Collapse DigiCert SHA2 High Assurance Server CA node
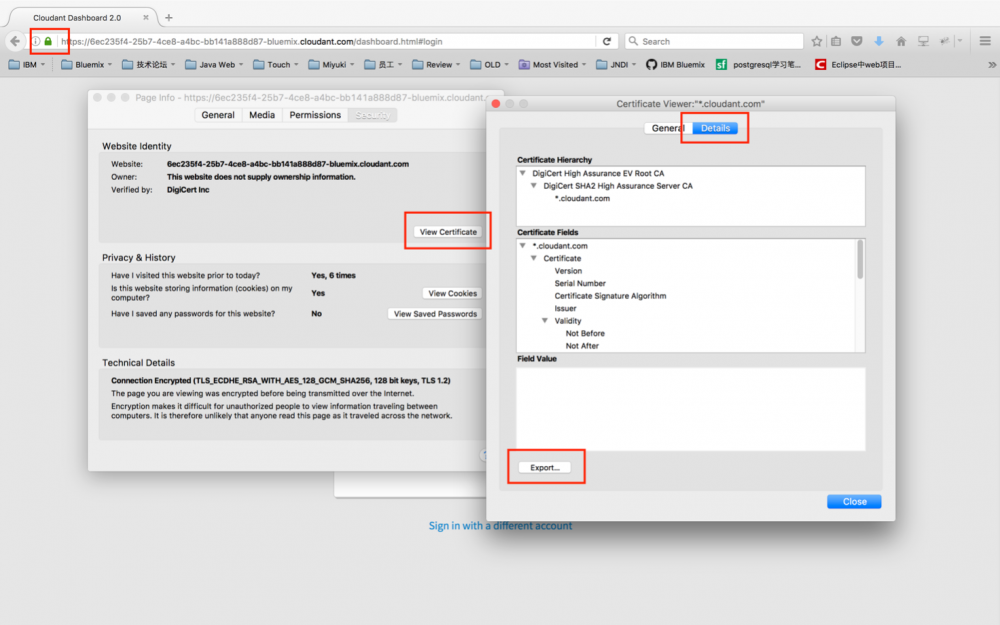This screenshot has width=1000, height=625. [534, 186]
